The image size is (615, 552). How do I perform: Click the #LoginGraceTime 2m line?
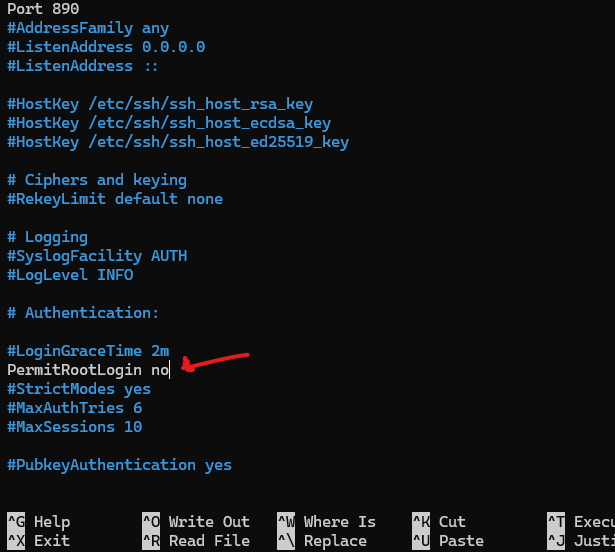pos(88,351)
